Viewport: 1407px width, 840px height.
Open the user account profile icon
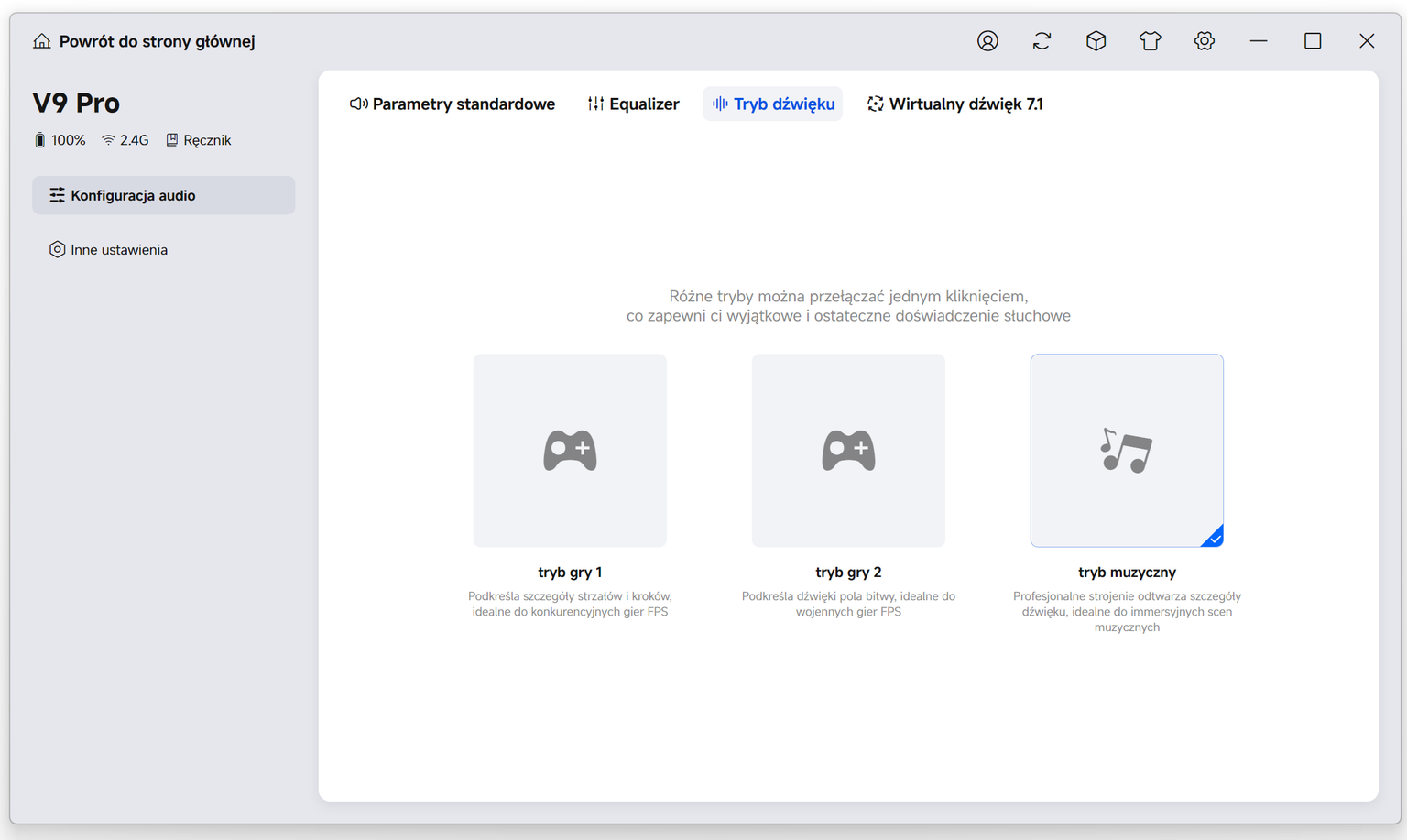pos(987,41)
